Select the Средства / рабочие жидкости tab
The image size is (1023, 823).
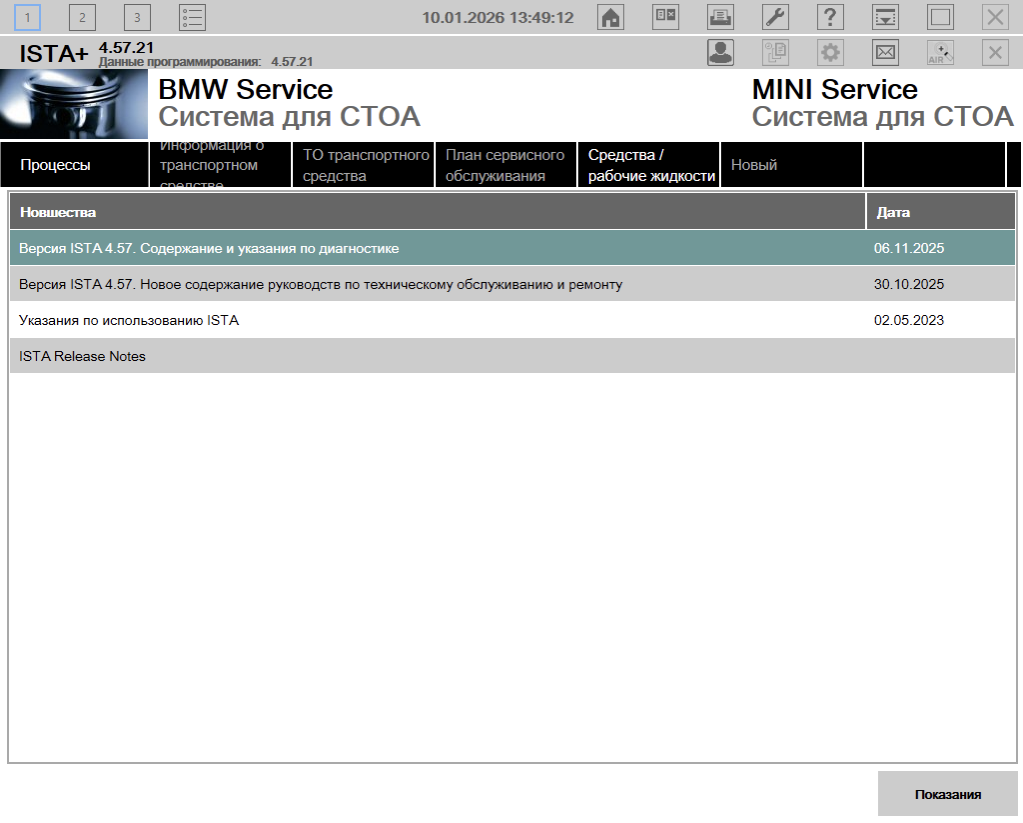[649, 165]
